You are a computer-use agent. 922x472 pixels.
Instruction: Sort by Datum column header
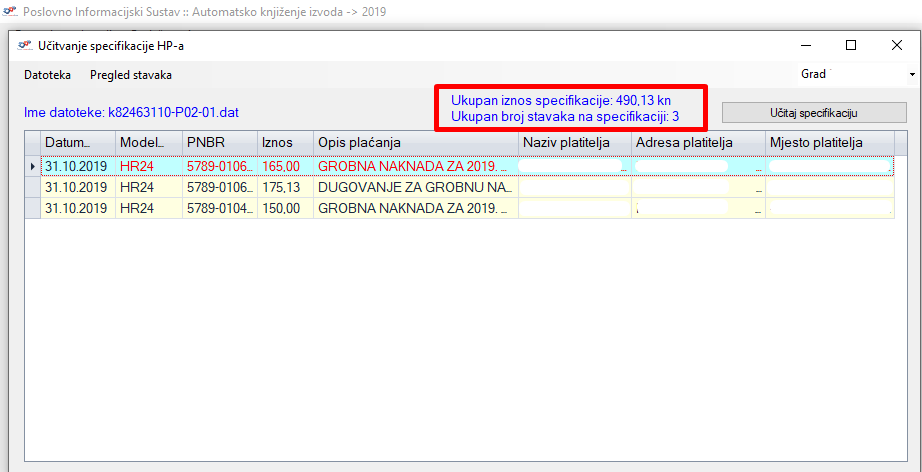[x=78, y=143]
